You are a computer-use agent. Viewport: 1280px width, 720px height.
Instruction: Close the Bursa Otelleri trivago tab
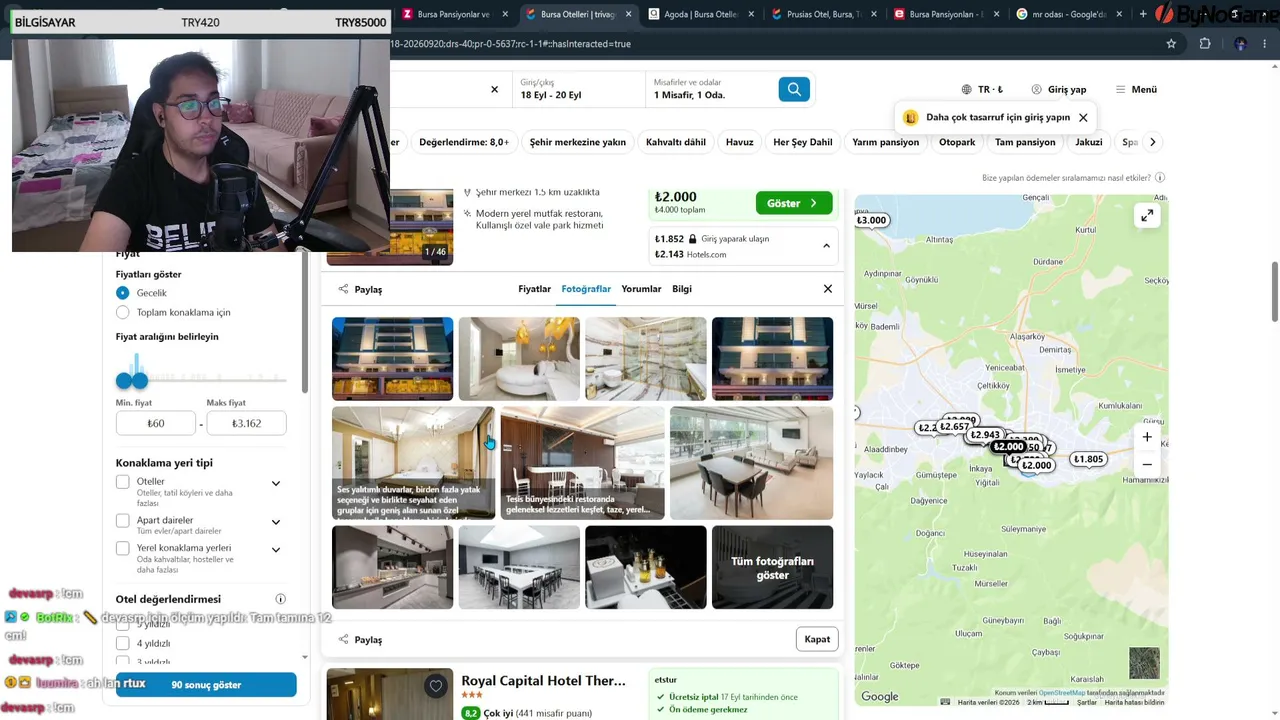[x=629, y=14]
